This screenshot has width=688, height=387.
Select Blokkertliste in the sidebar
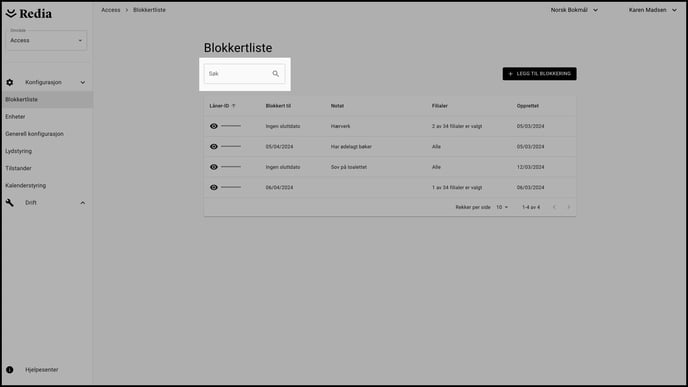(x=46, y=100)
